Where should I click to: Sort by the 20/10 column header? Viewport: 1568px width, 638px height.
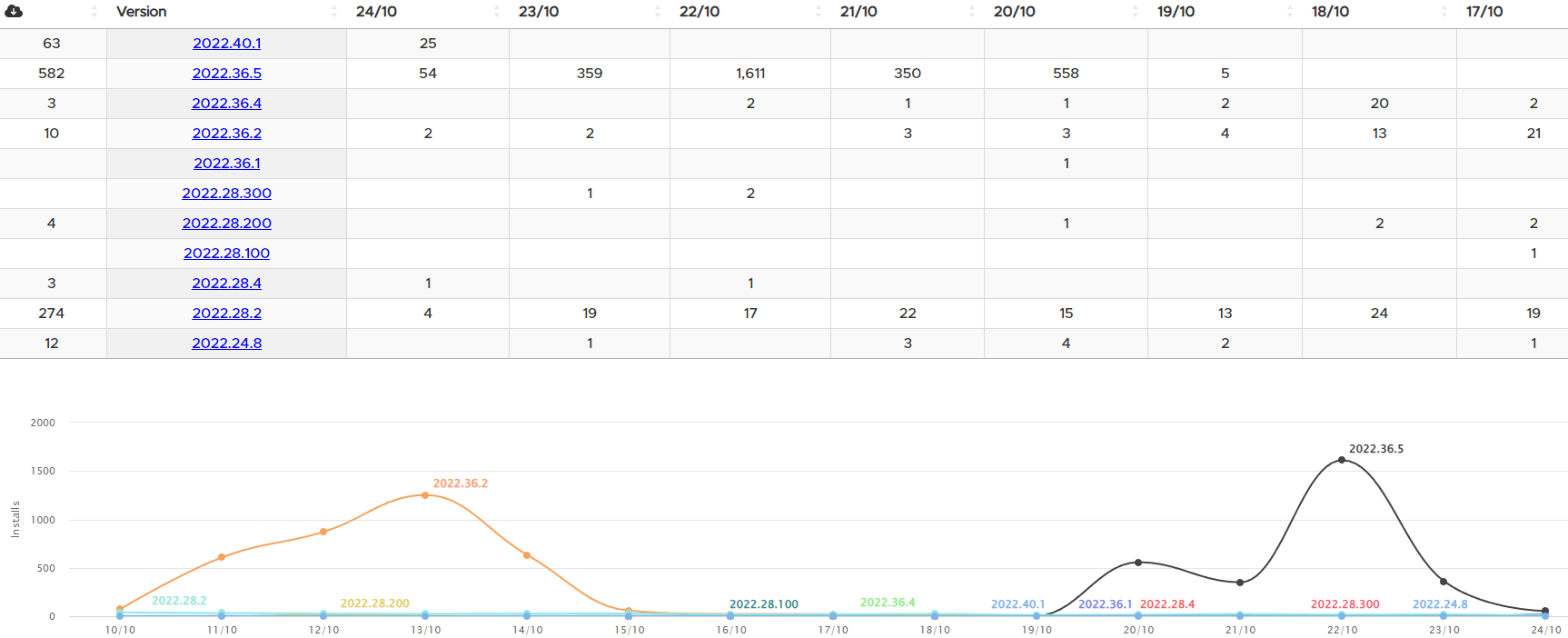coord(1014,12)
